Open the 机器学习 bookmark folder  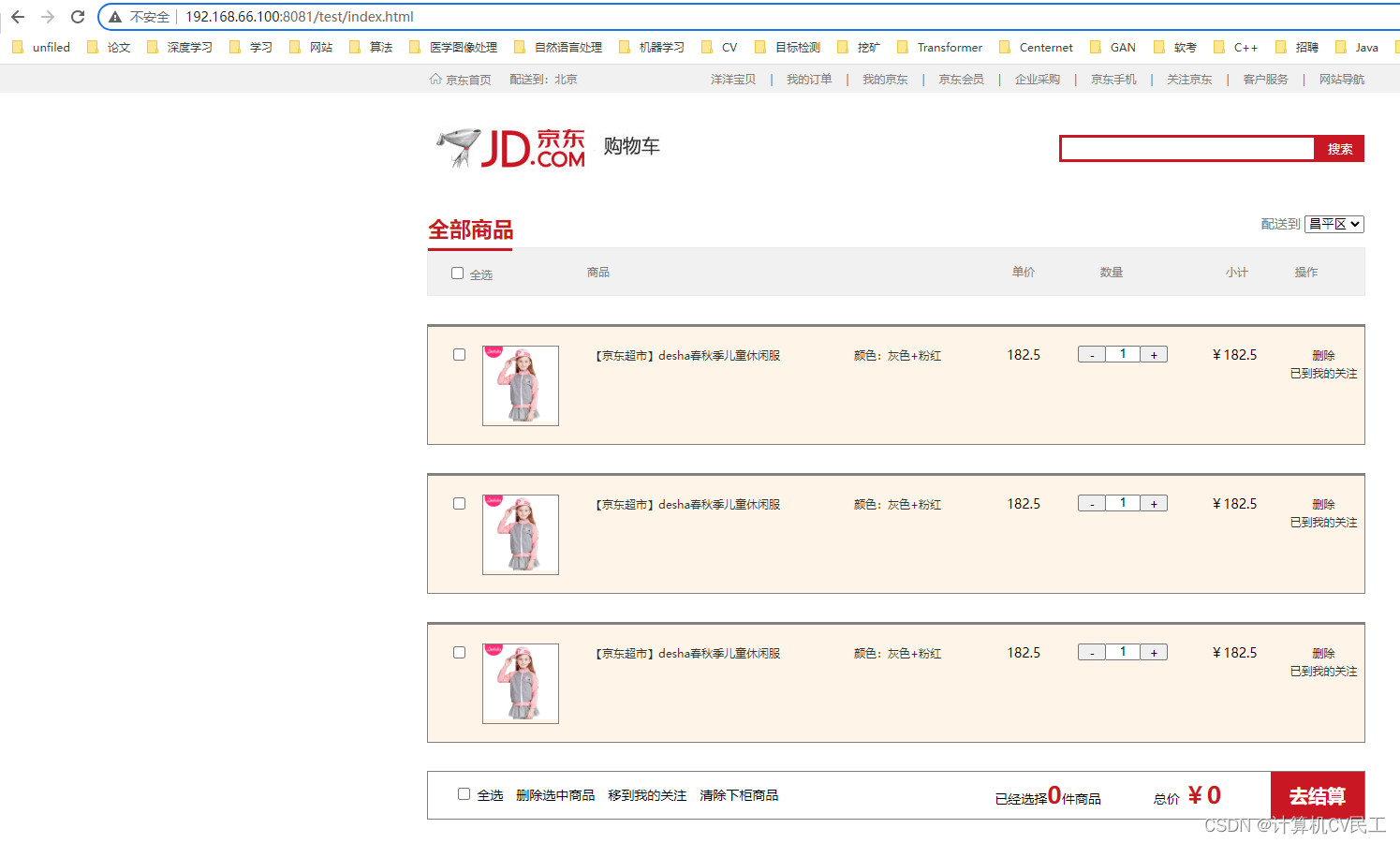click(x=652, y=47)
